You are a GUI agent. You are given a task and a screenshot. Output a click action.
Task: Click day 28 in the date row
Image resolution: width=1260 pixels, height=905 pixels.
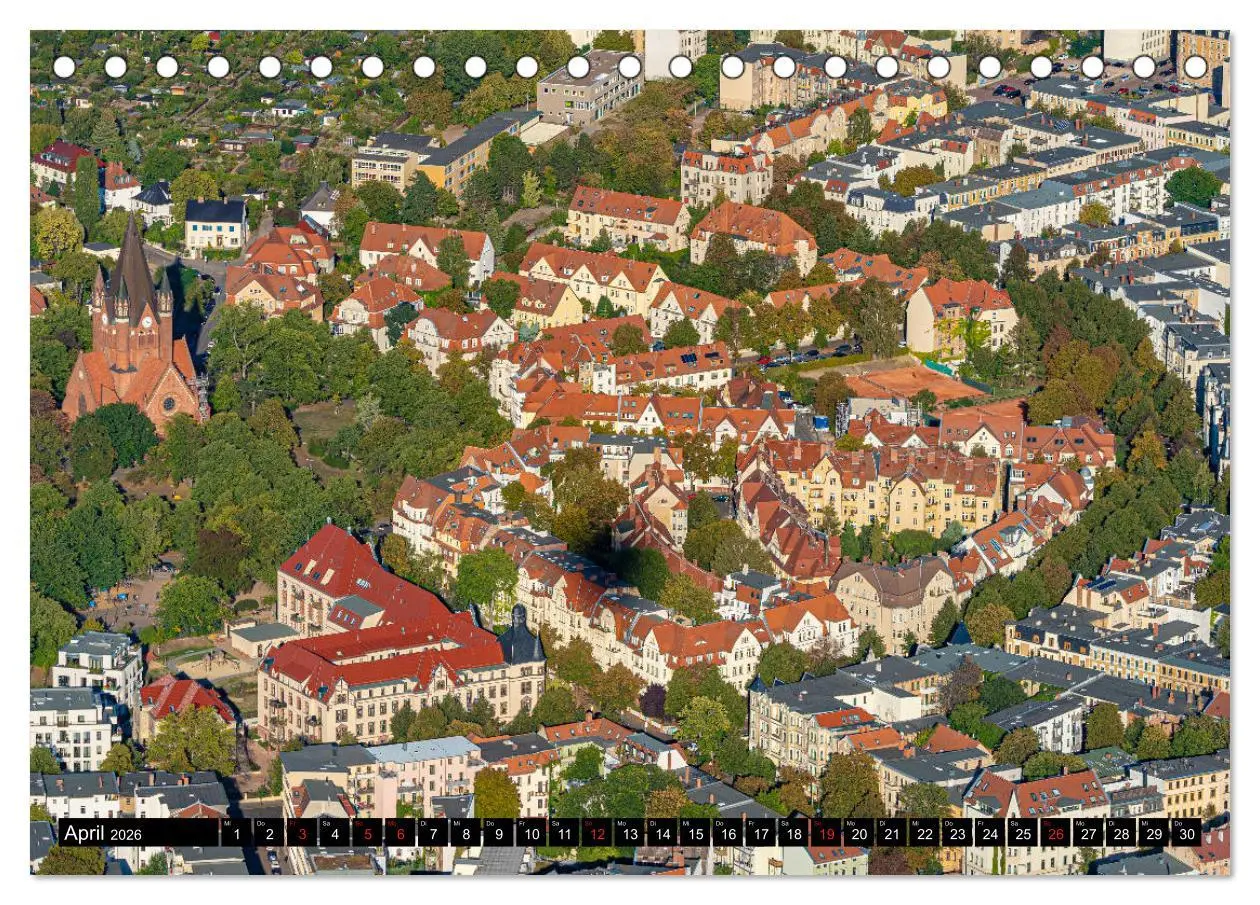click(x=1121, y=833)
